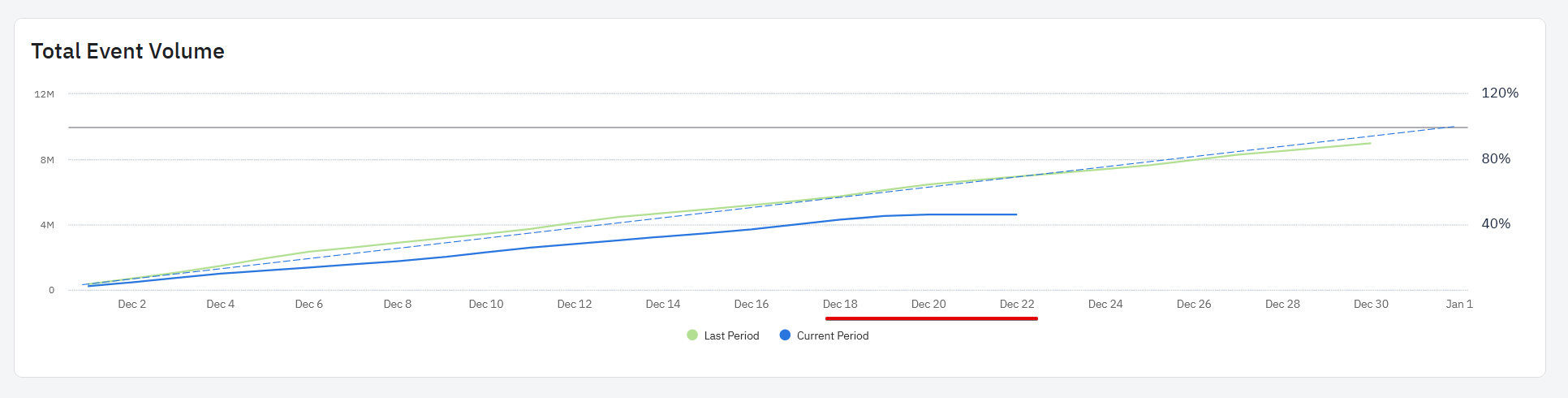
Task: Click the 120% right axis label
Action: (1500, 93)
